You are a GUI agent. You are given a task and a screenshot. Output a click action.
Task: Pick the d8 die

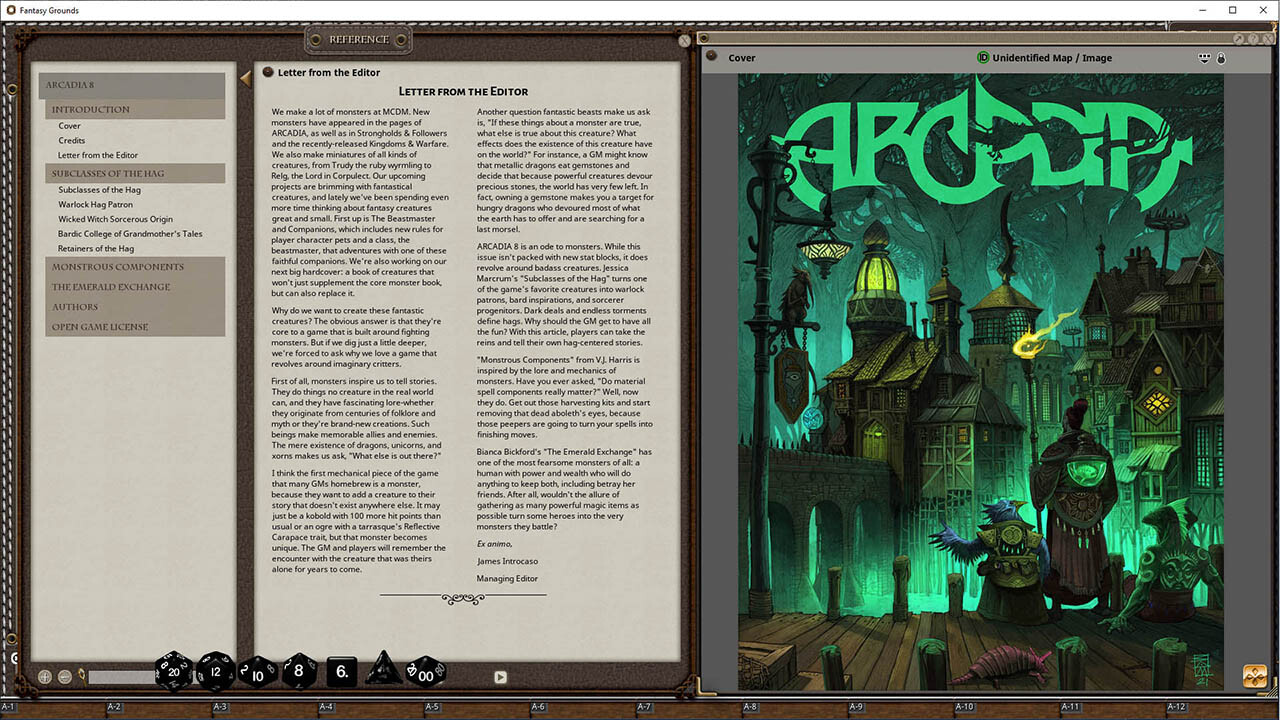pyautogui.click(x=298, y=671)
